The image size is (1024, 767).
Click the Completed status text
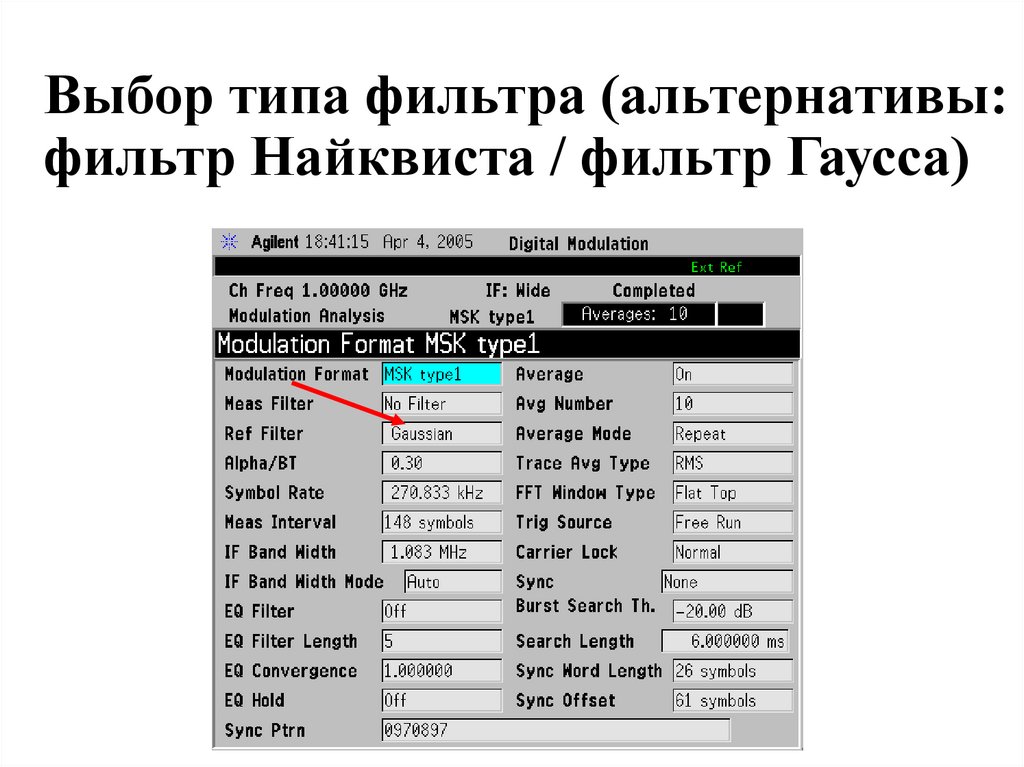coord(653,291)
